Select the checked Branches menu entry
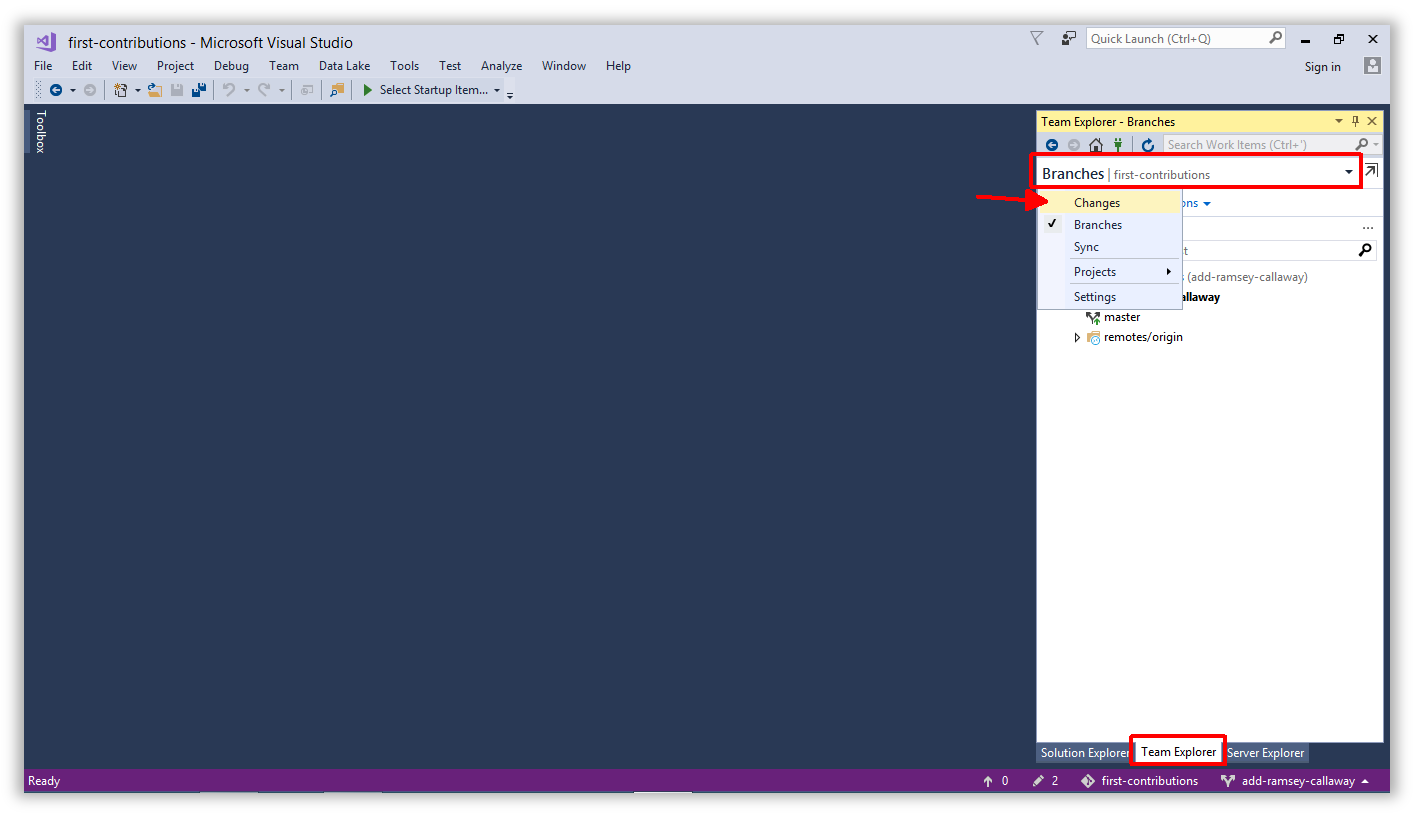Screen dimensions: 1413x813 1110,225
